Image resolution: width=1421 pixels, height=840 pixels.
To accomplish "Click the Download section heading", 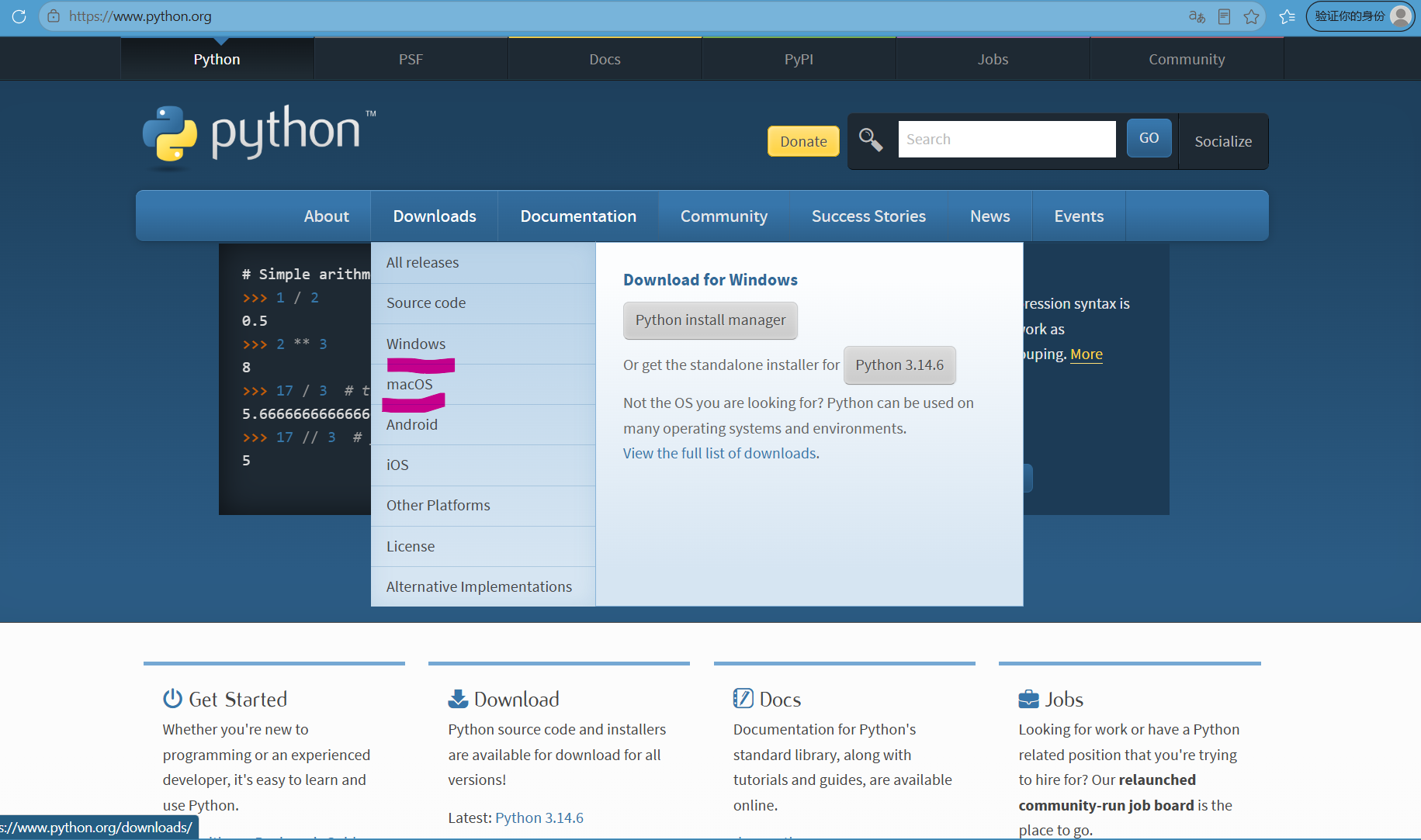I will (x=517, y=700).
